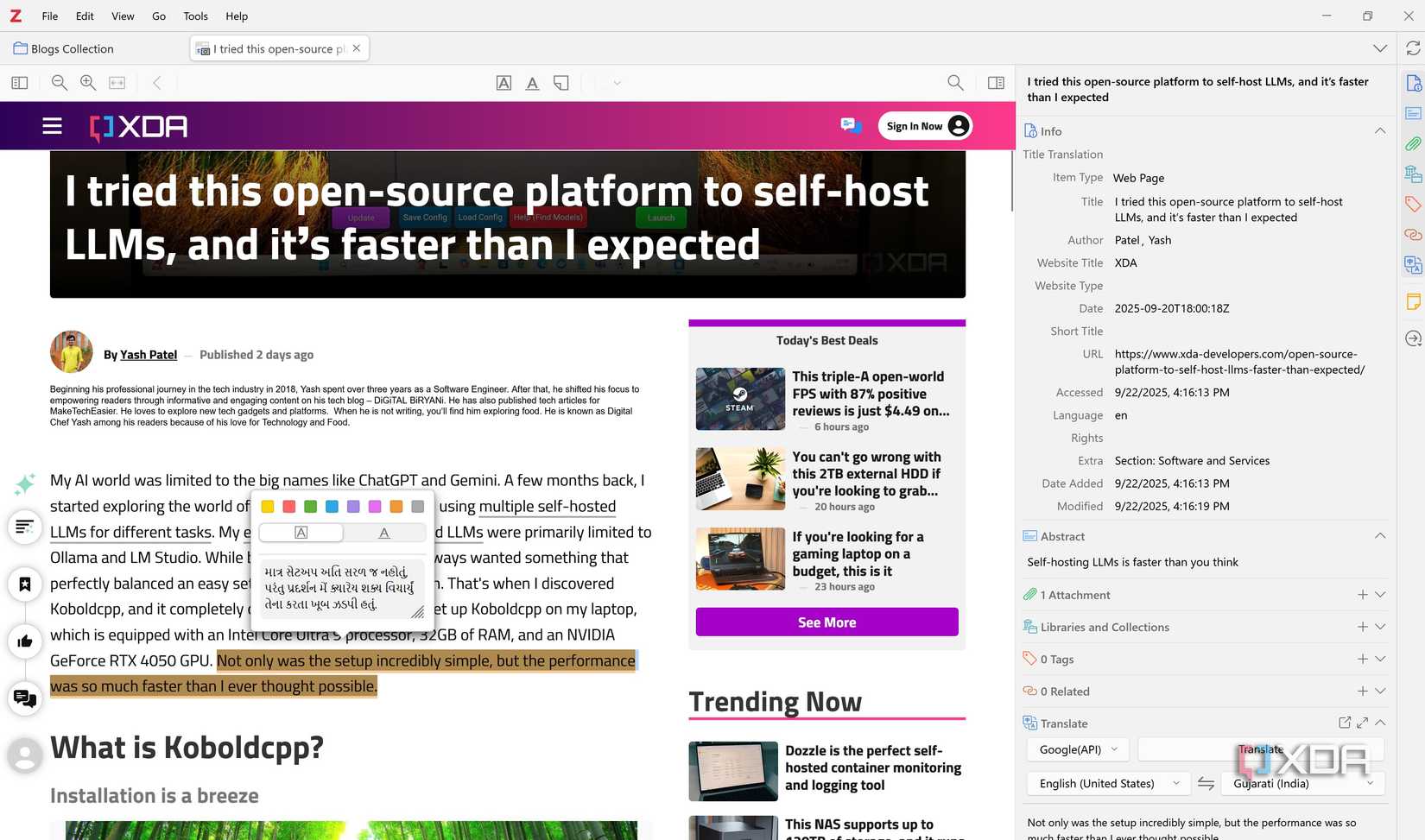Viewport: 1425px width, 840px height.
Task: Toggle the reader sidebar in the toolbar
Action: tap(20, 83)
